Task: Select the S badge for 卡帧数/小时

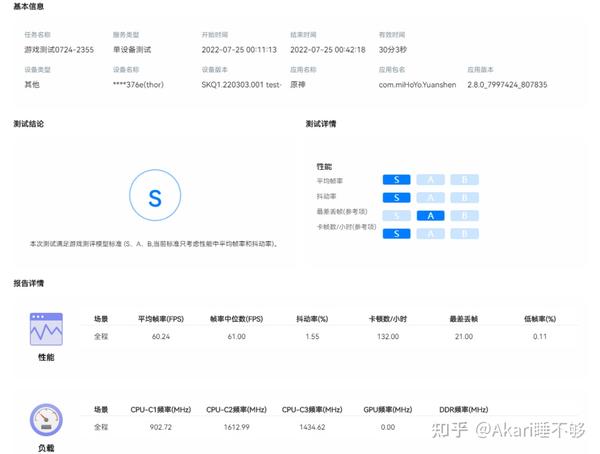Action: [396, 234]
